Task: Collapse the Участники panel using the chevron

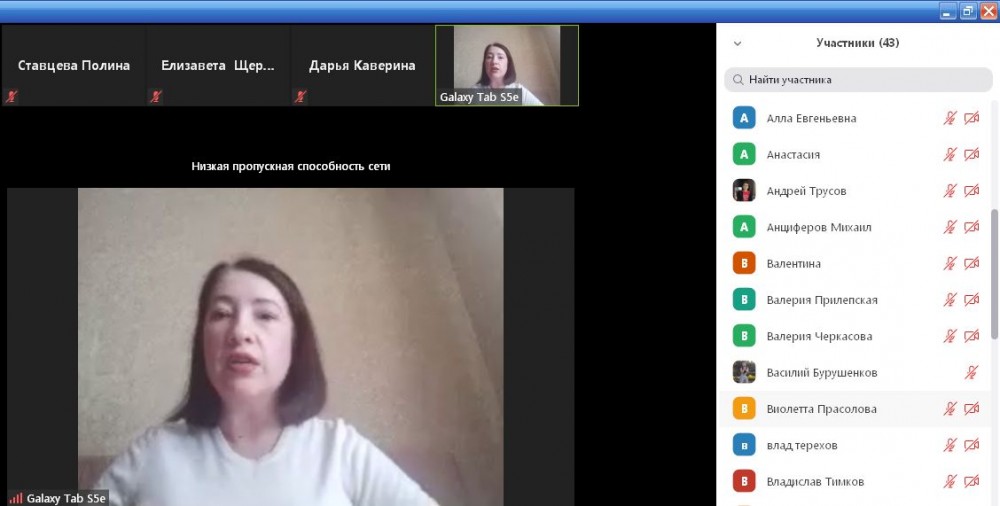Action: pyautogui.click(x=738, y=44)
